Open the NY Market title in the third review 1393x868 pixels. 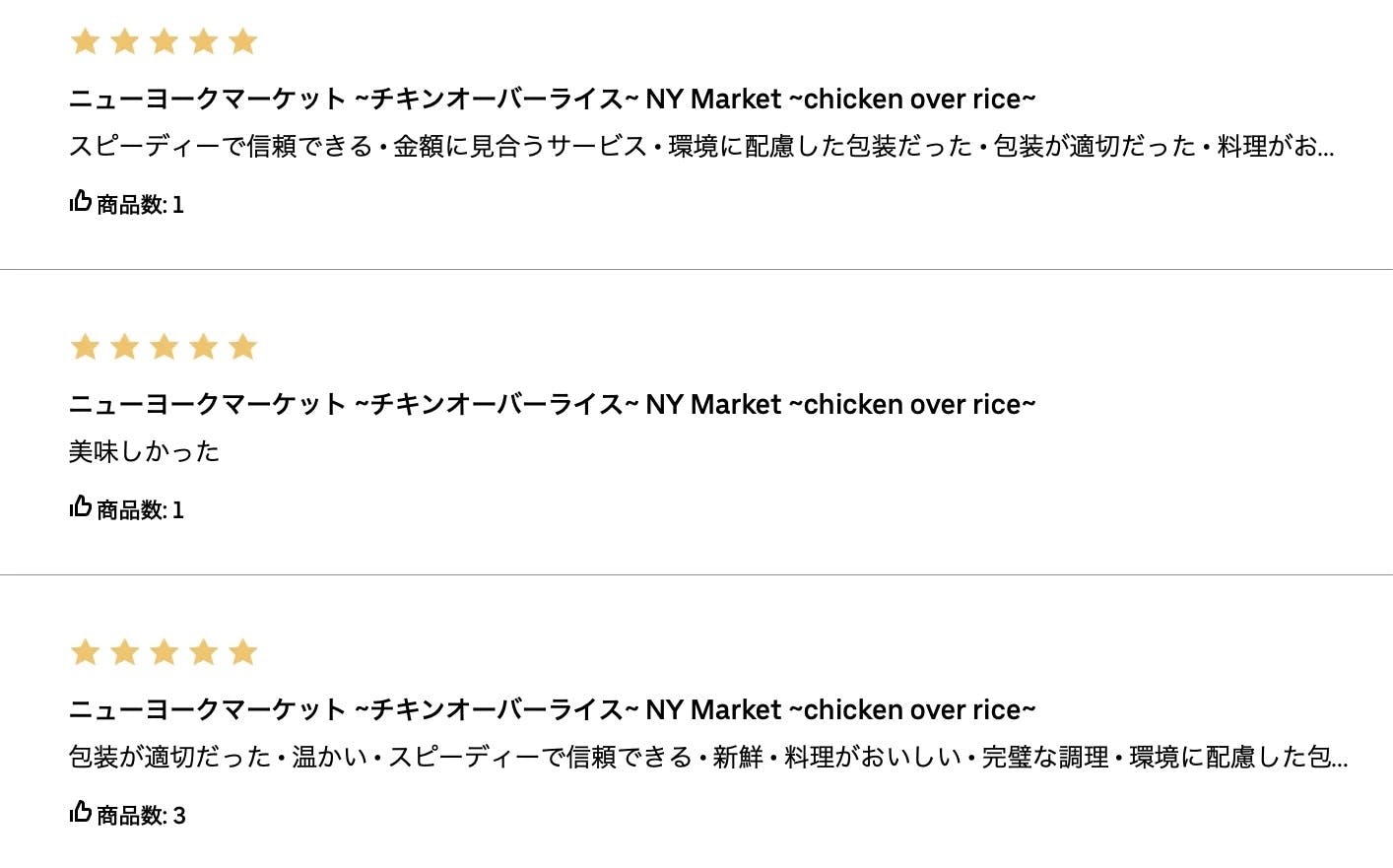pyautogui.click(x=552, y=710)
